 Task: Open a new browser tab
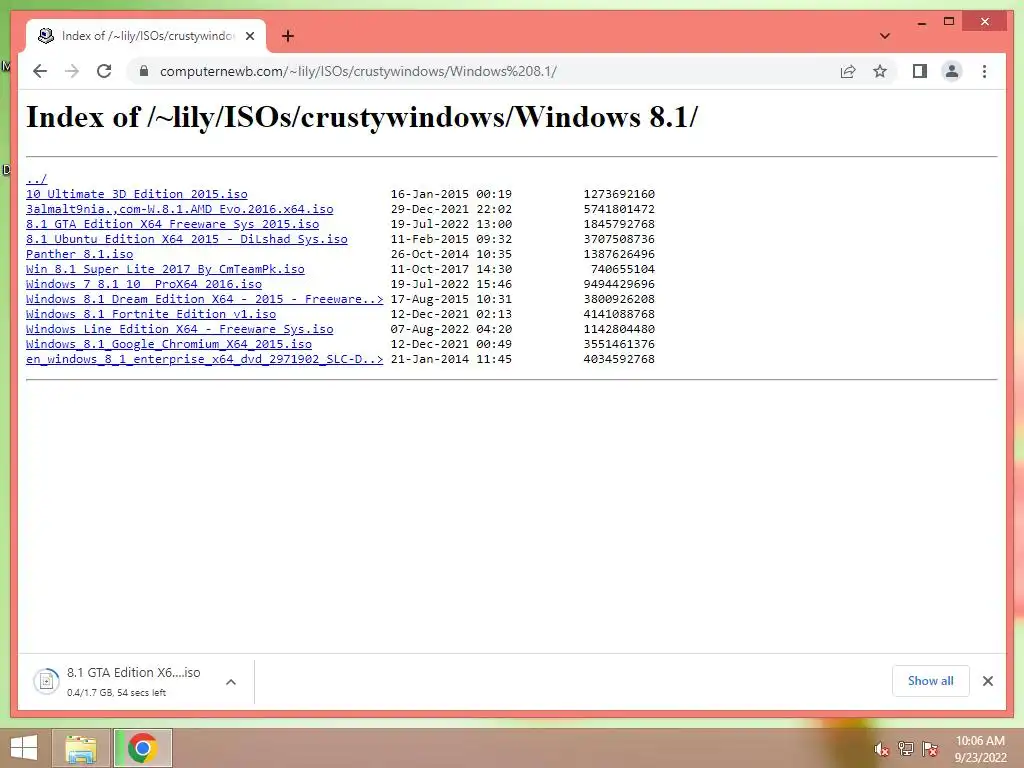(x=288, y=36)
